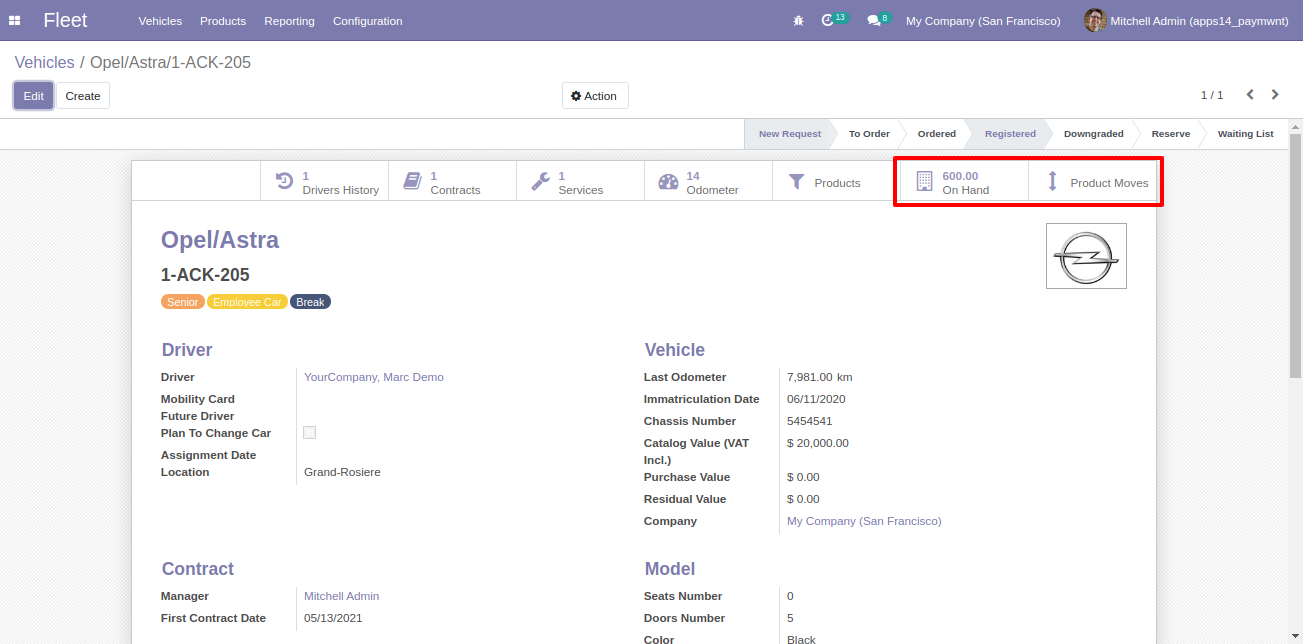The height and width of the screenshot is (644, 1303).
Task: Go to next record arrow
Action: [1275, 95]
